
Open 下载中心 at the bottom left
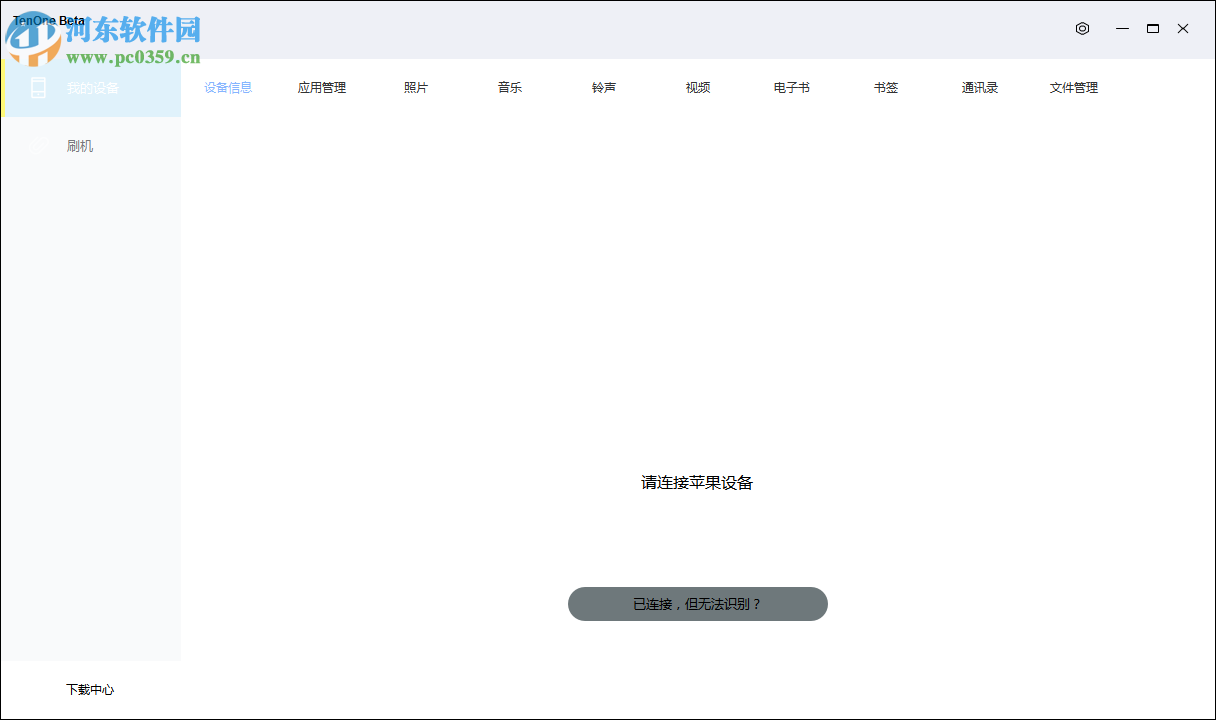(x=90, y=689)
